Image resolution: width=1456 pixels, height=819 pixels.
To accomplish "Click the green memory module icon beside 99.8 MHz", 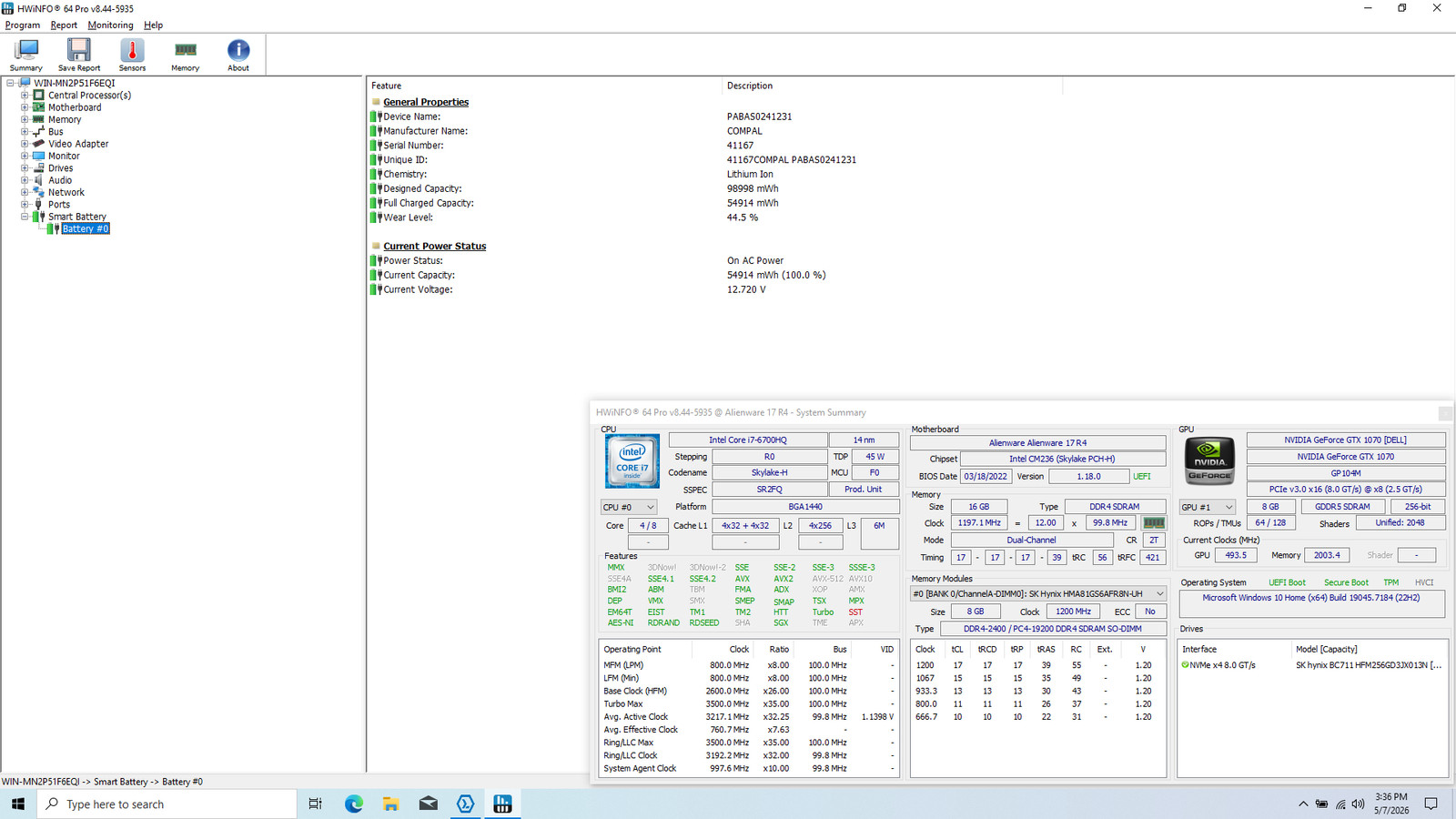I will point(1154,523).
